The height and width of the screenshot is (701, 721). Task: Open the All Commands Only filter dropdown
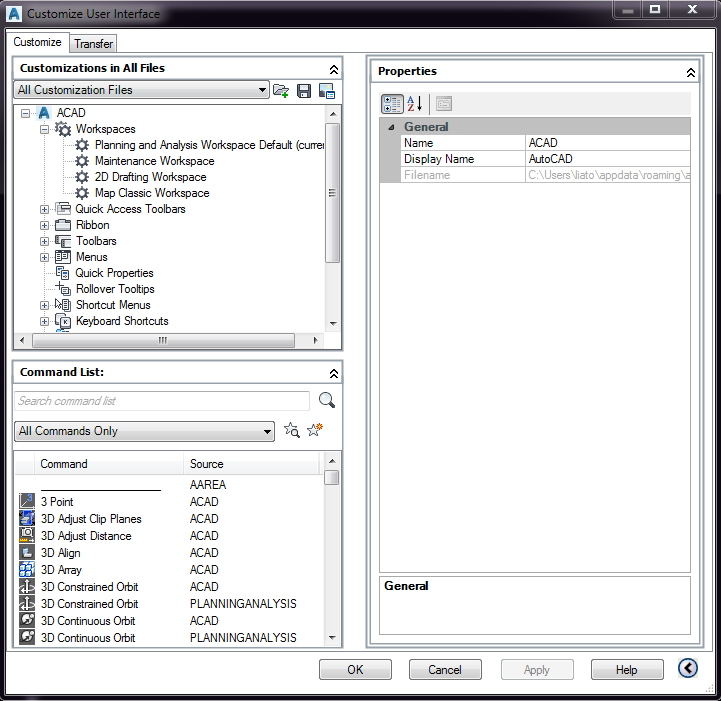(x=144, y=431)
